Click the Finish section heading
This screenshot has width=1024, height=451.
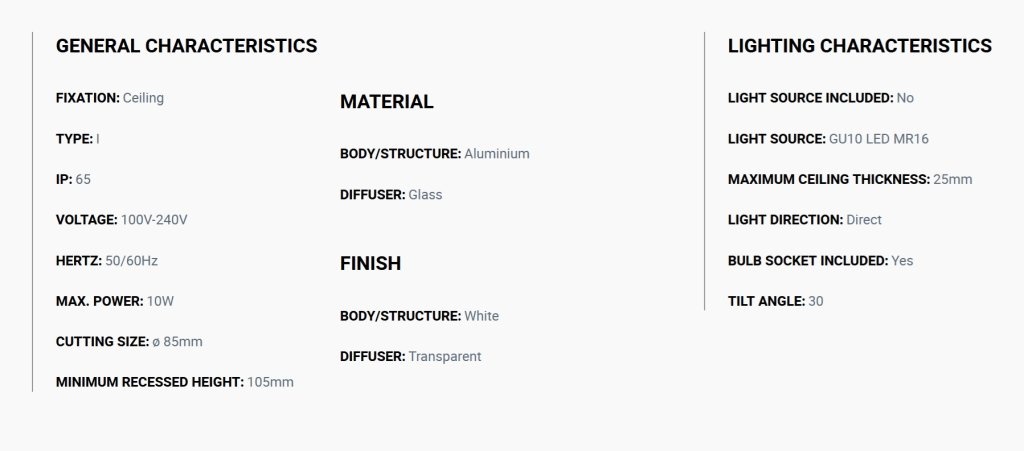click(370, 264)
